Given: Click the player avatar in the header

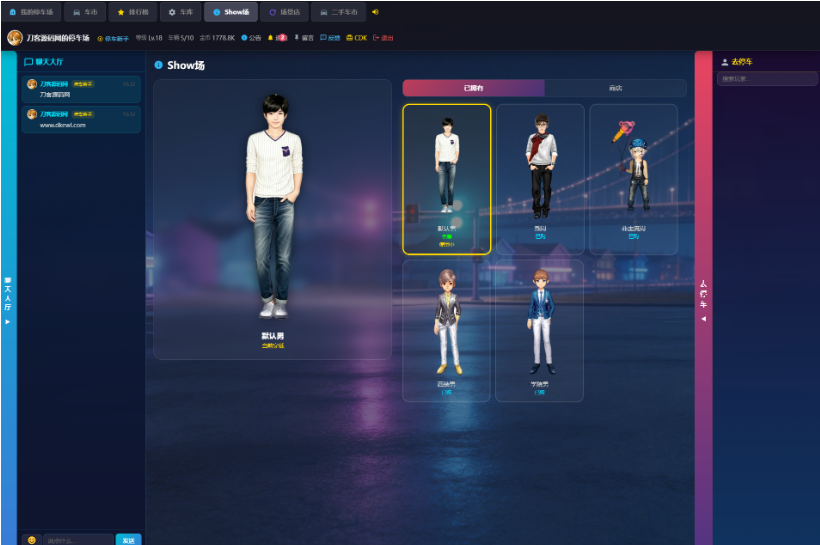Looking at the screenshot, I should click(x=15, y=38).
